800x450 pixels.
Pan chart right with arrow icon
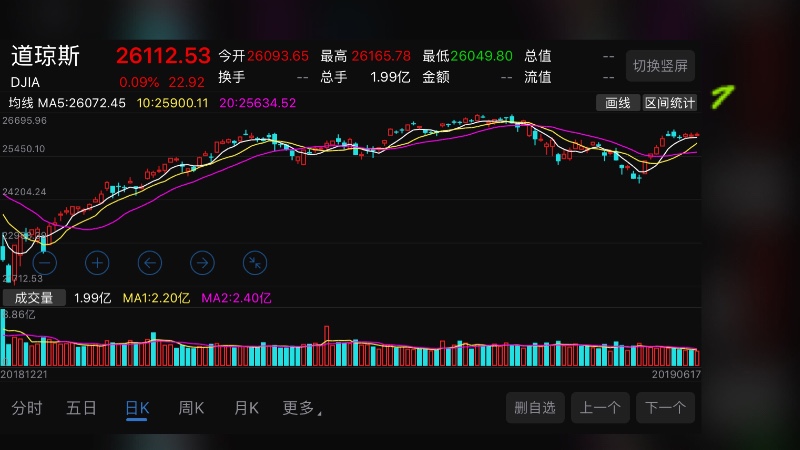(202, 263)
